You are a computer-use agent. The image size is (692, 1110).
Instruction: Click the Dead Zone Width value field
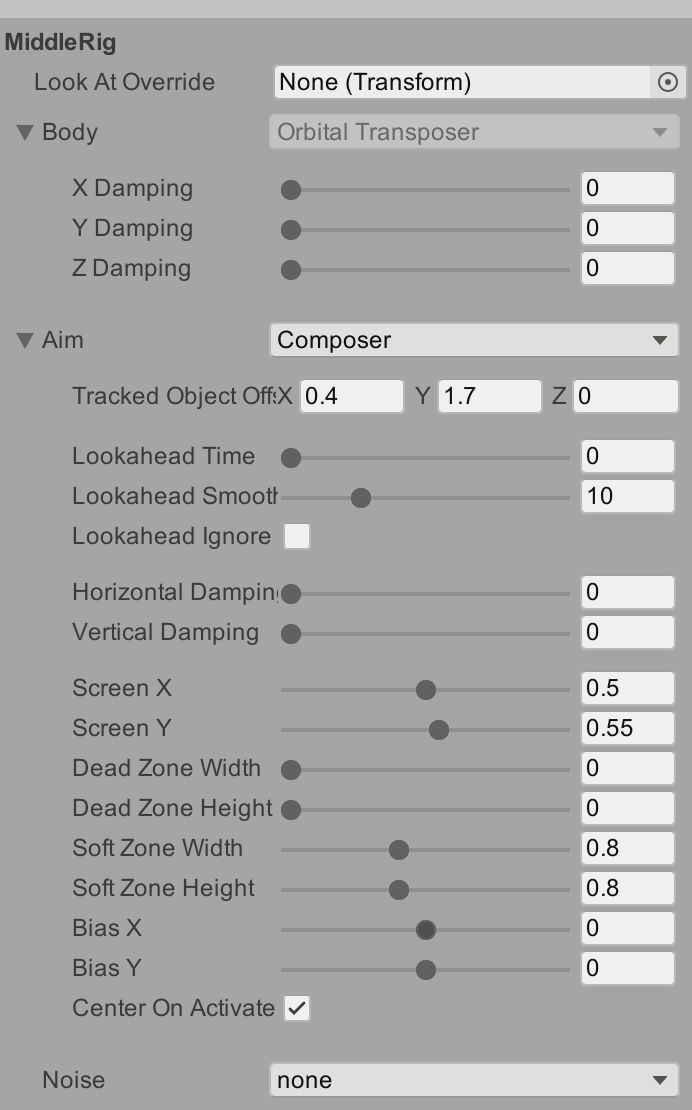pos(627,768)
